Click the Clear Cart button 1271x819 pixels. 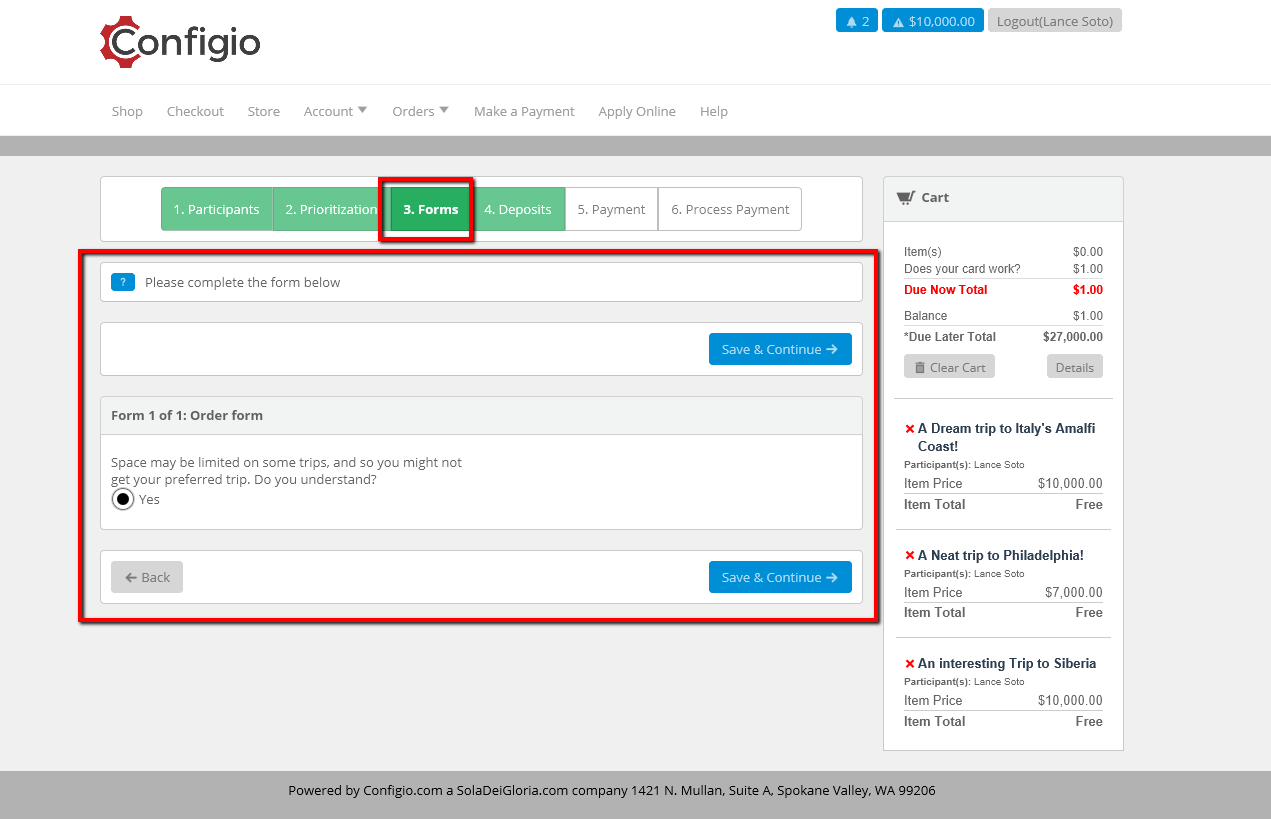pyautogui.click(x=949, y=367)
